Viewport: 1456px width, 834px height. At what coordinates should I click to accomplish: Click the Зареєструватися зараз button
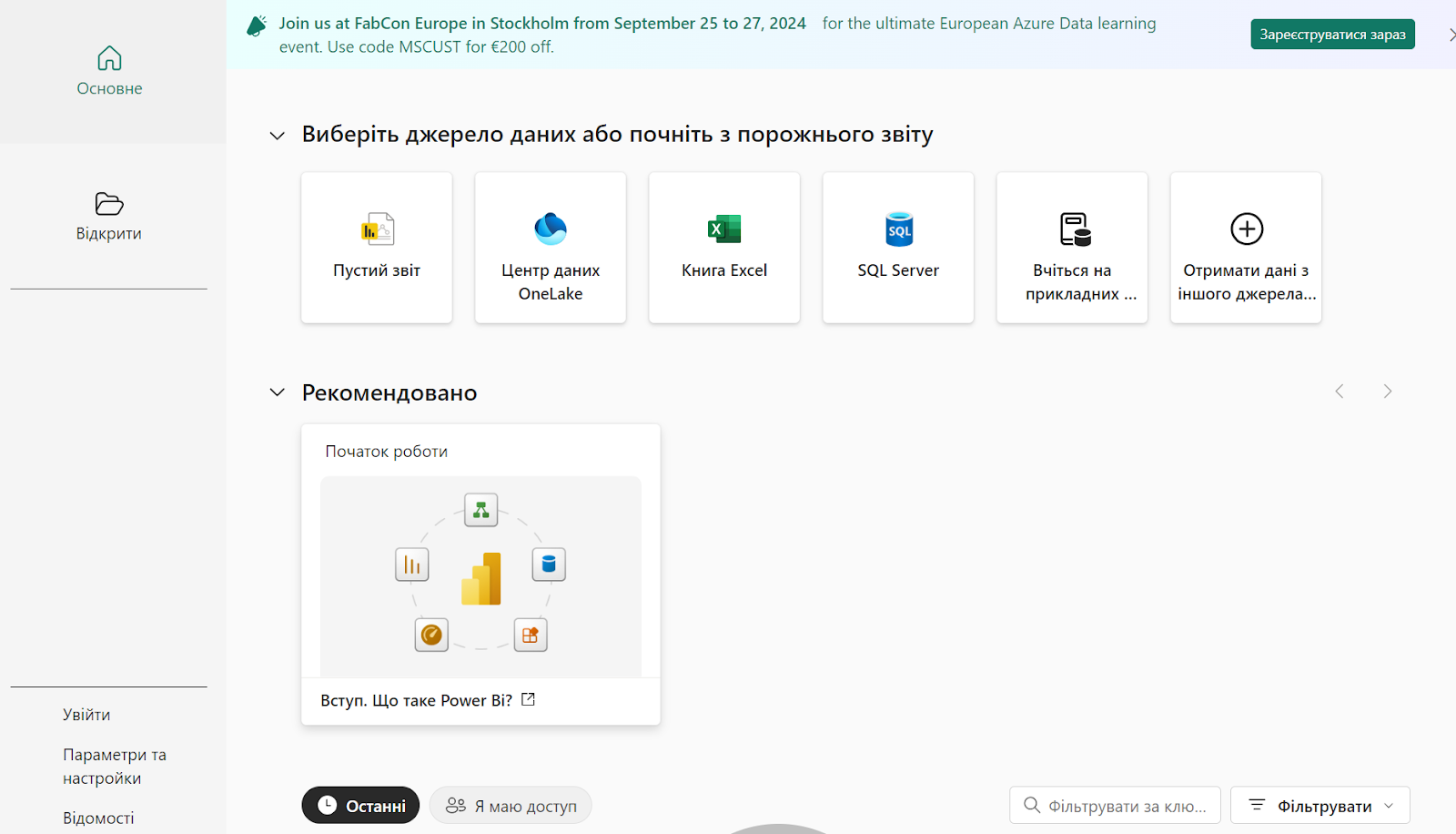click(1332, 35)
